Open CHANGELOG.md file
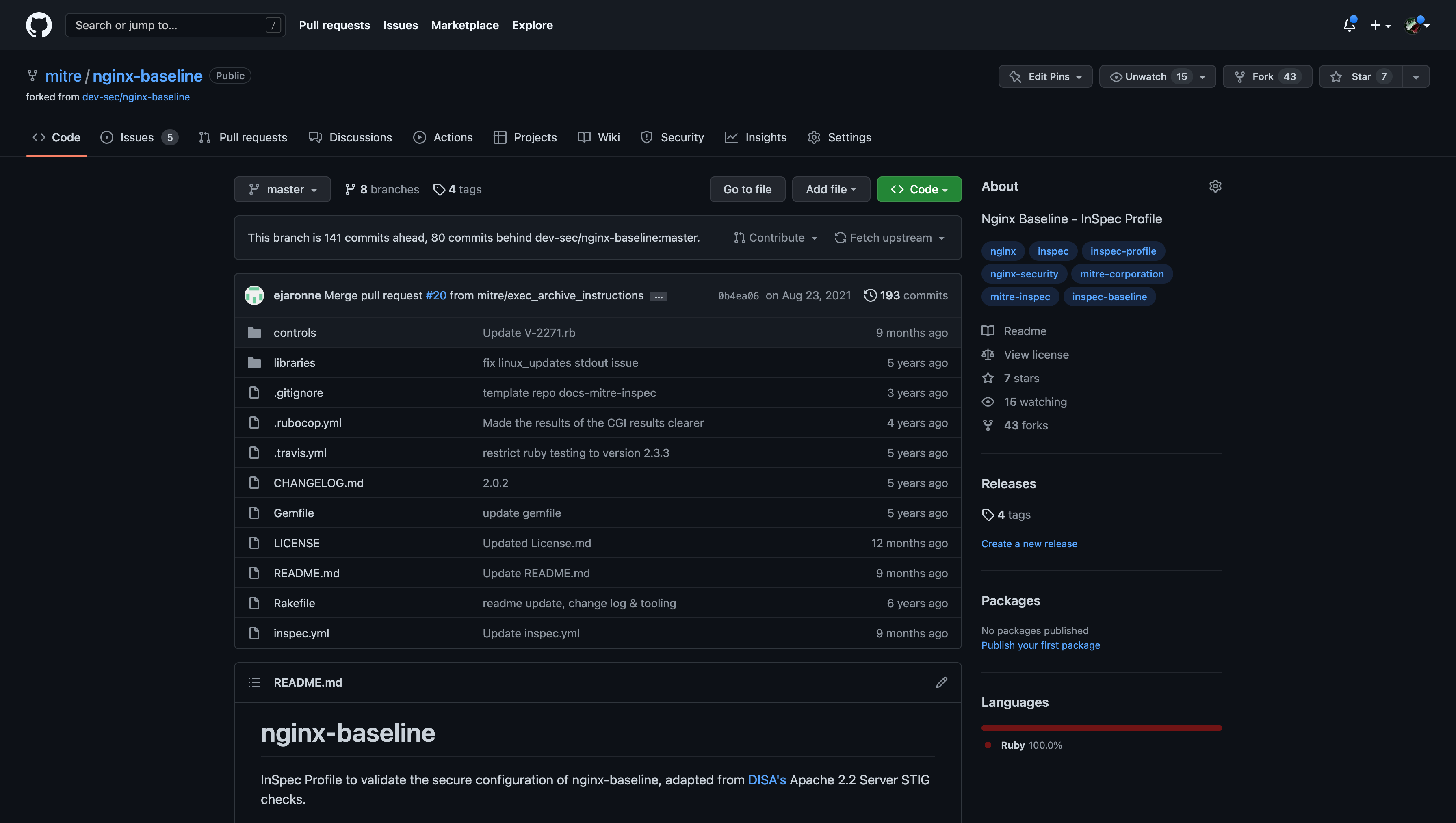 [319, 483]
